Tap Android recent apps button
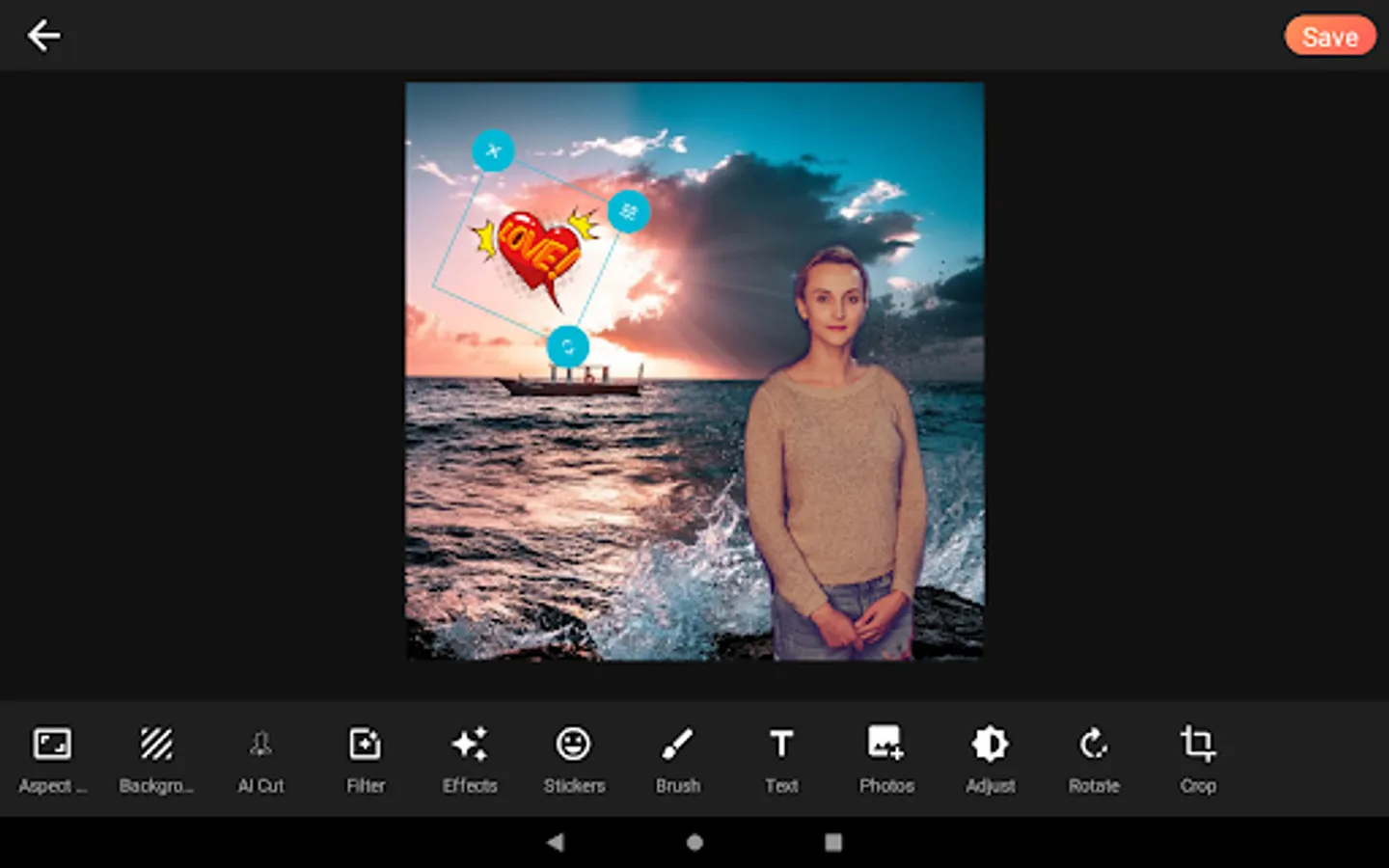The height and width of the screenshot is (868, 1389). tap(833, 842)
